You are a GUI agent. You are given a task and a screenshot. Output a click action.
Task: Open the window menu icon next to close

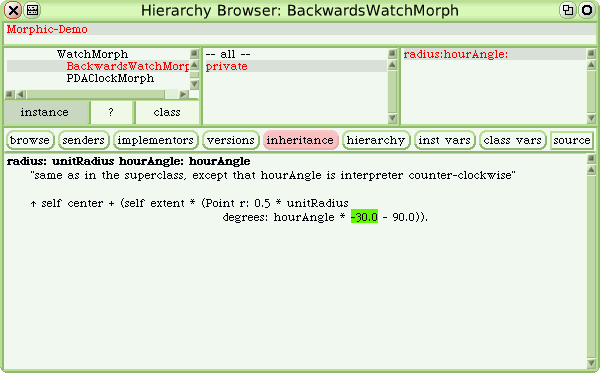(32, 10)
